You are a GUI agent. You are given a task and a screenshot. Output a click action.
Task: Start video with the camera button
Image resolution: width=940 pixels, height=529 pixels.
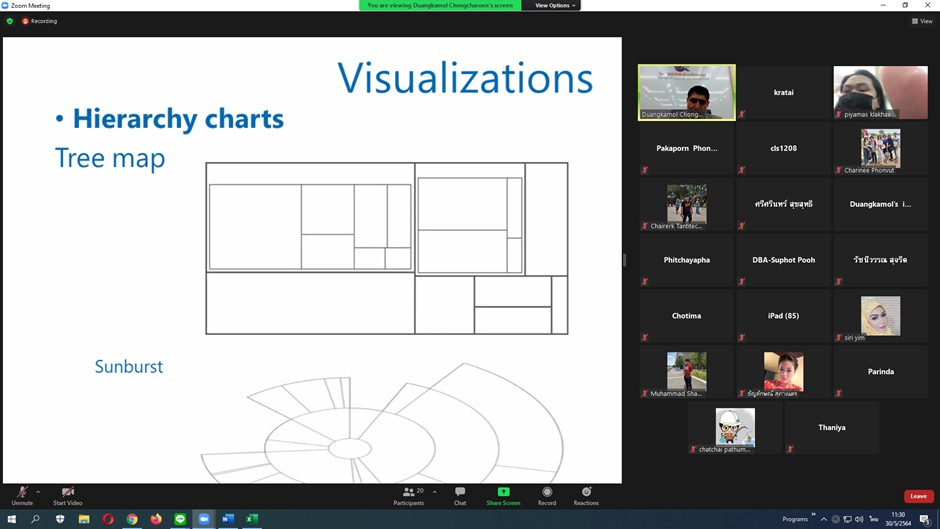67,494
